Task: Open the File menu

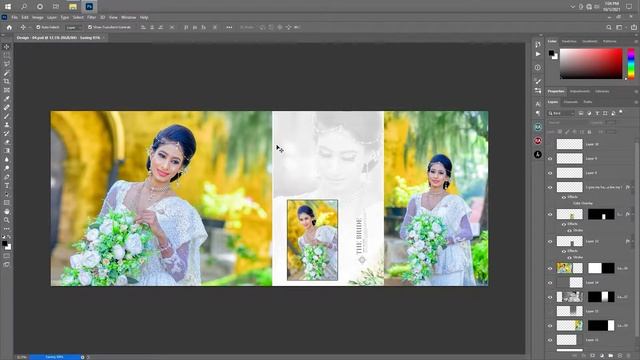Action: [14, 18]
